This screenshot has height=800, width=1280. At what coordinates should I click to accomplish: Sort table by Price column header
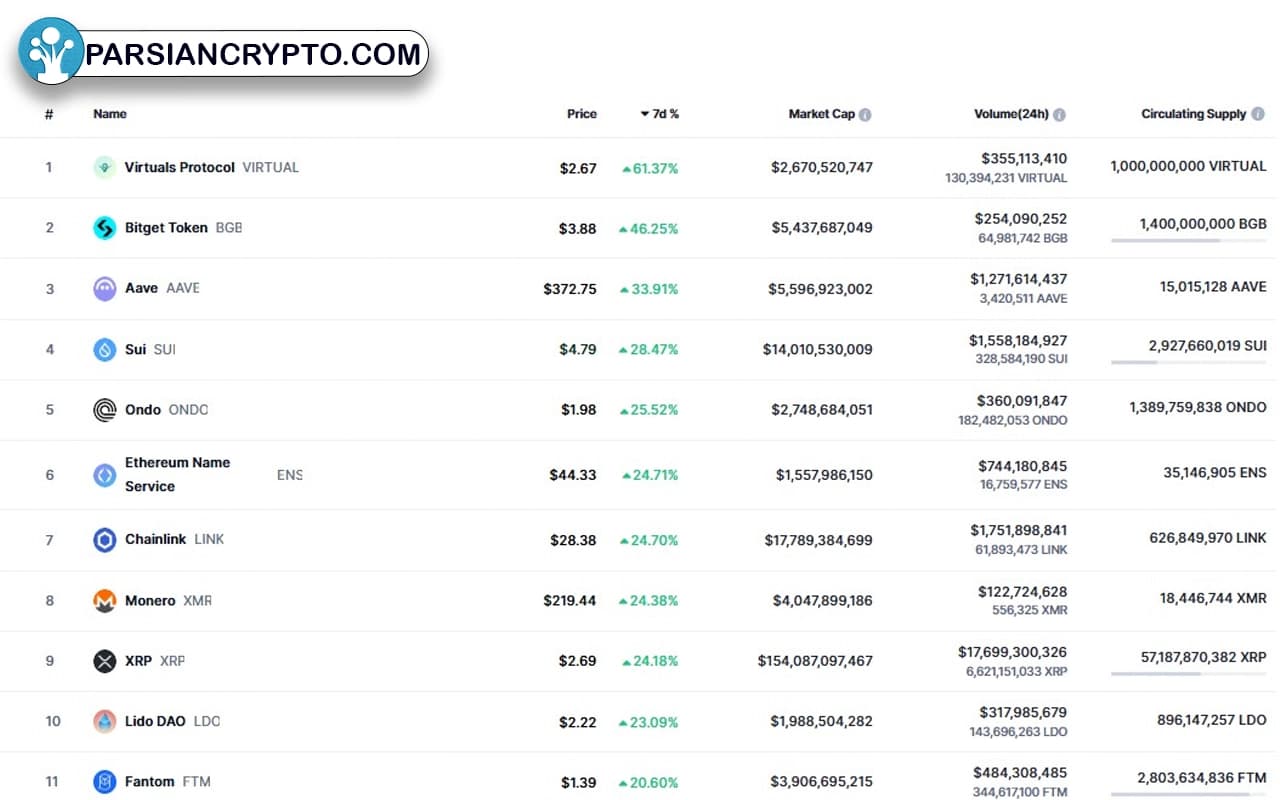click(582, 114)
